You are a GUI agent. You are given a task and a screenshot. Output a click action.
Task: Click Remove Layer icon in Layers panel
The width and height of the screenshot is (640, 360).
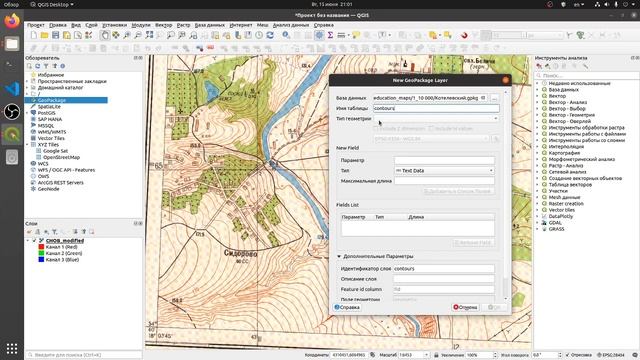click(92, 232)
